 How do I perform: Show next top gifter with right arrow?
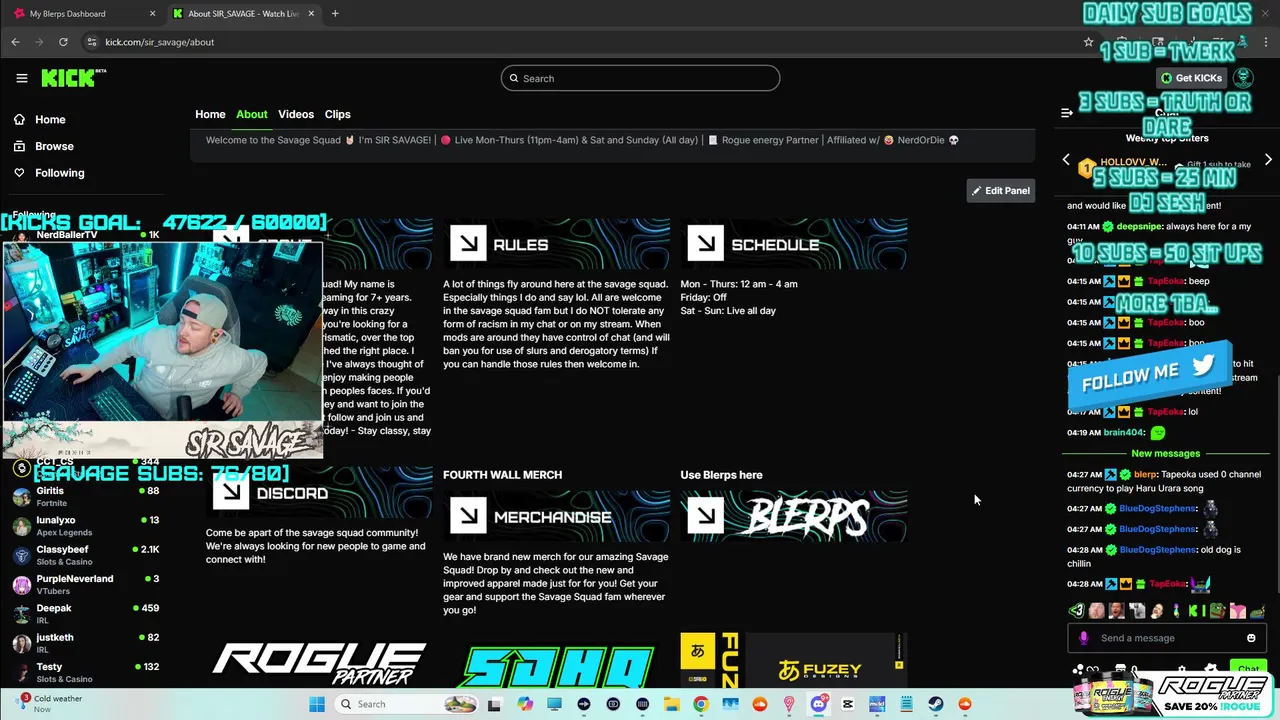click(1268, 160)
